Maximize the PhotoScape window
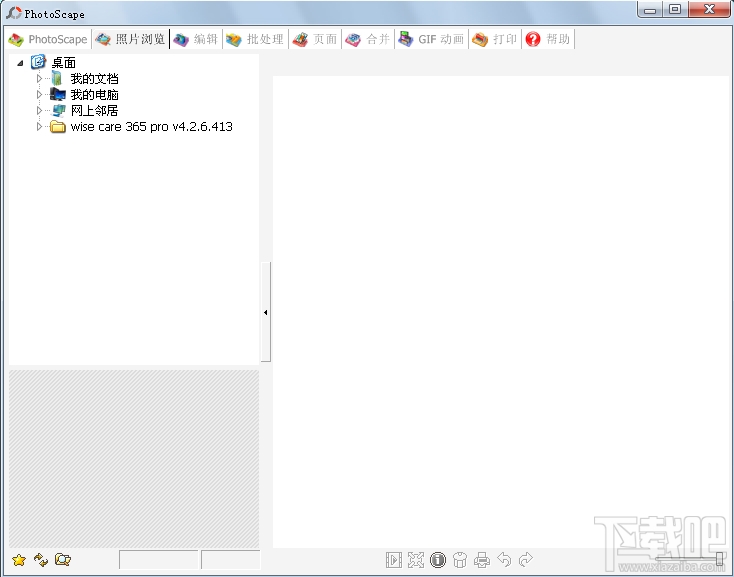 [x=675, y=9]
